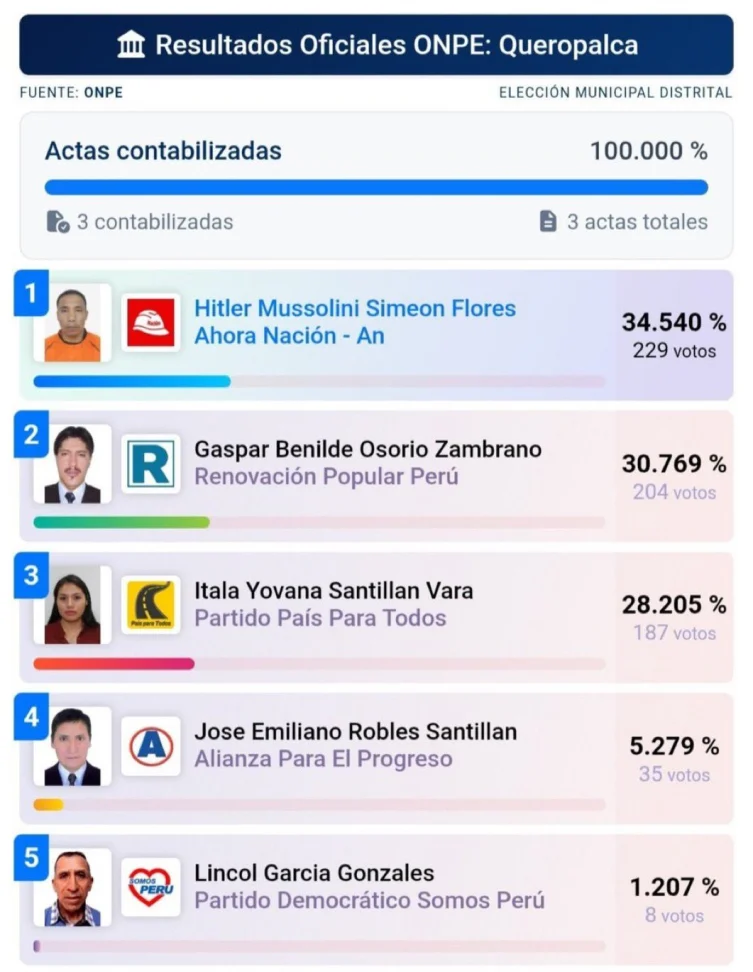Click the Somos Perú heart logo
753x972 pixels.
(151, 887)
